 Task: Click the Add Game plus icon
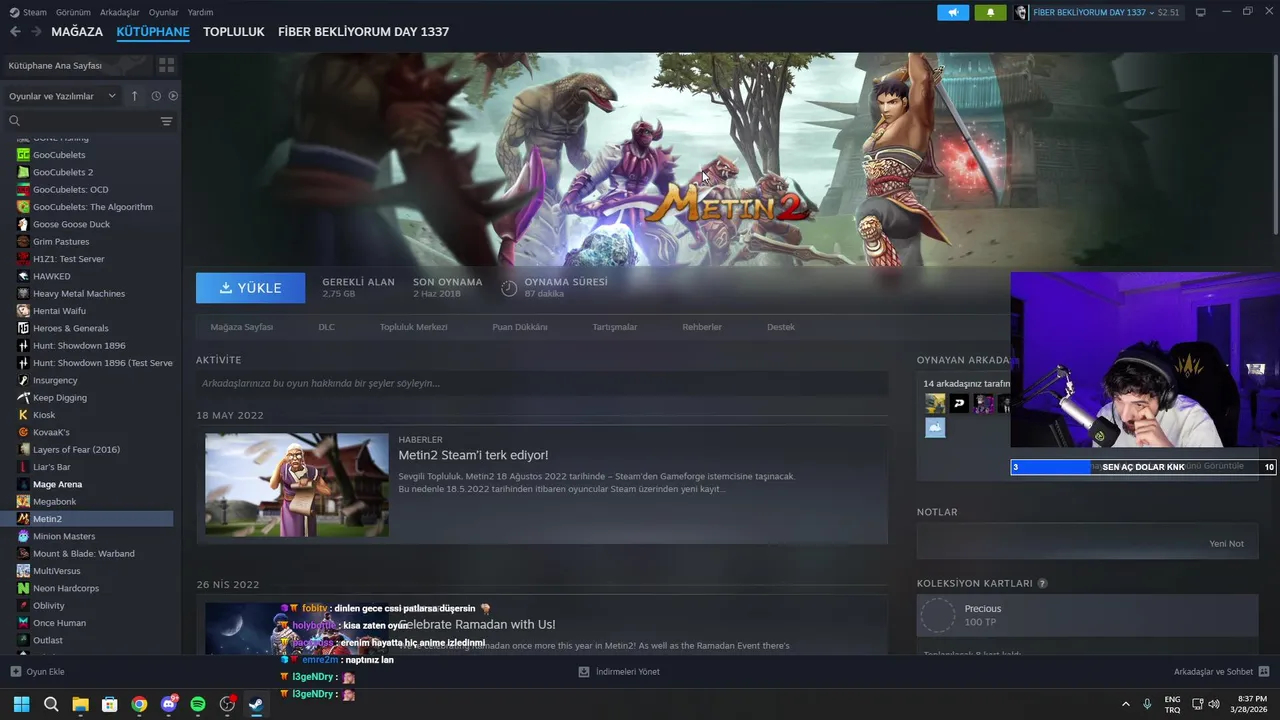[x=15, y=672]
